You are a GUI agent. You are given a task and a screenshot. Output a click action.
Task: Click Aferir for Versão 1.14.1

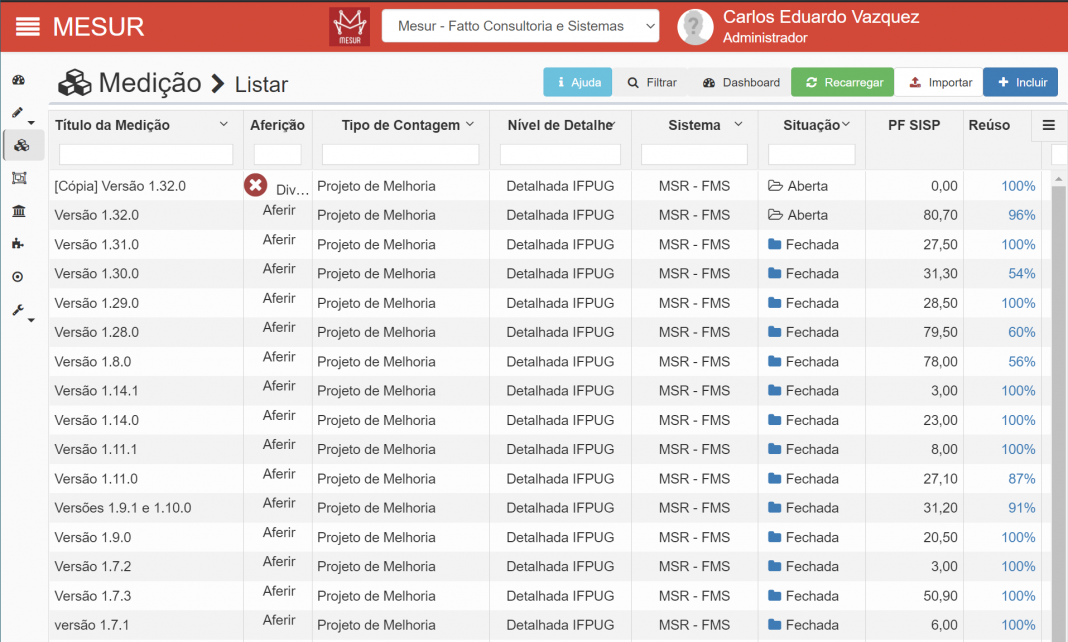pyautogui.click(x=279, y=386)
